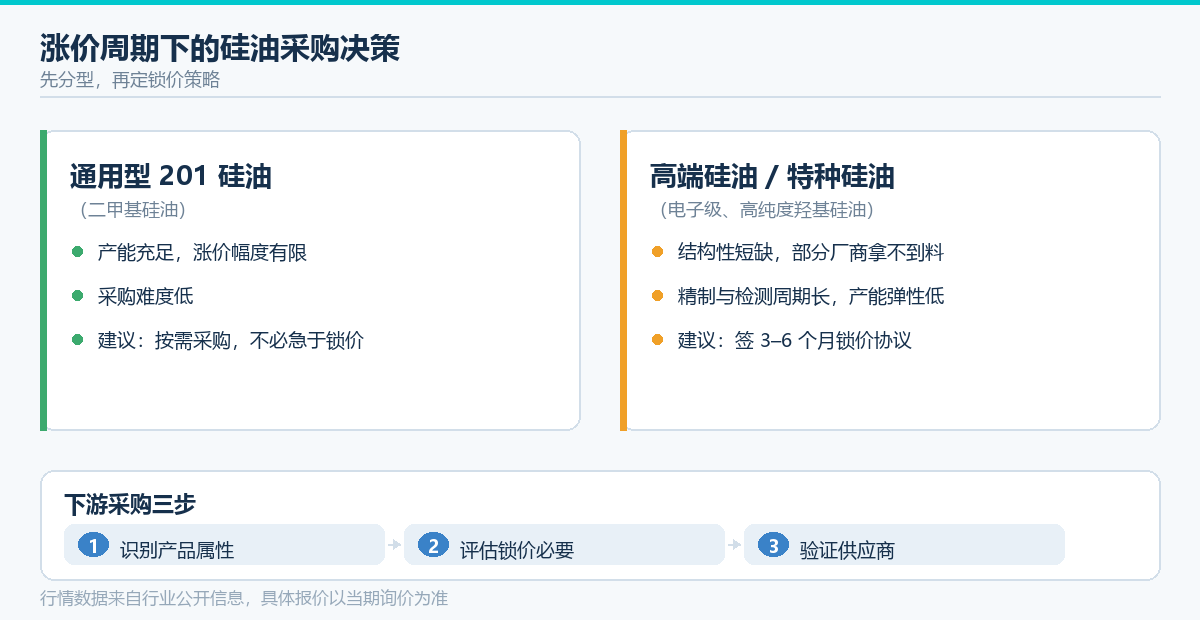1200x620 pixels.
Task: Select bullet 建议：签 3–6 个月锁价协议
Action: 795,340
